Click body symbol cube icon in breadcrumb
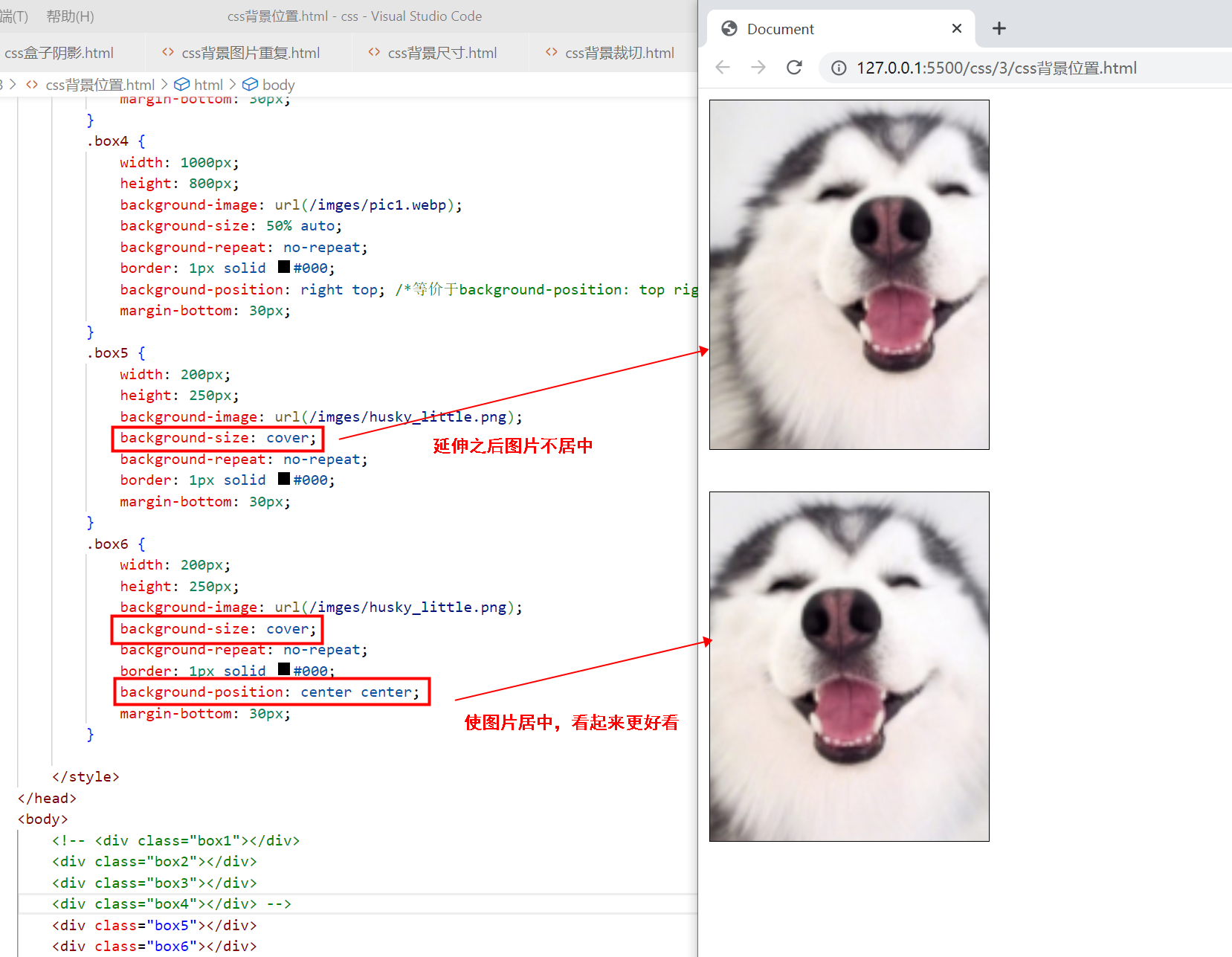The width and height of the screenshot is (1232, 957). pos(251,85)
